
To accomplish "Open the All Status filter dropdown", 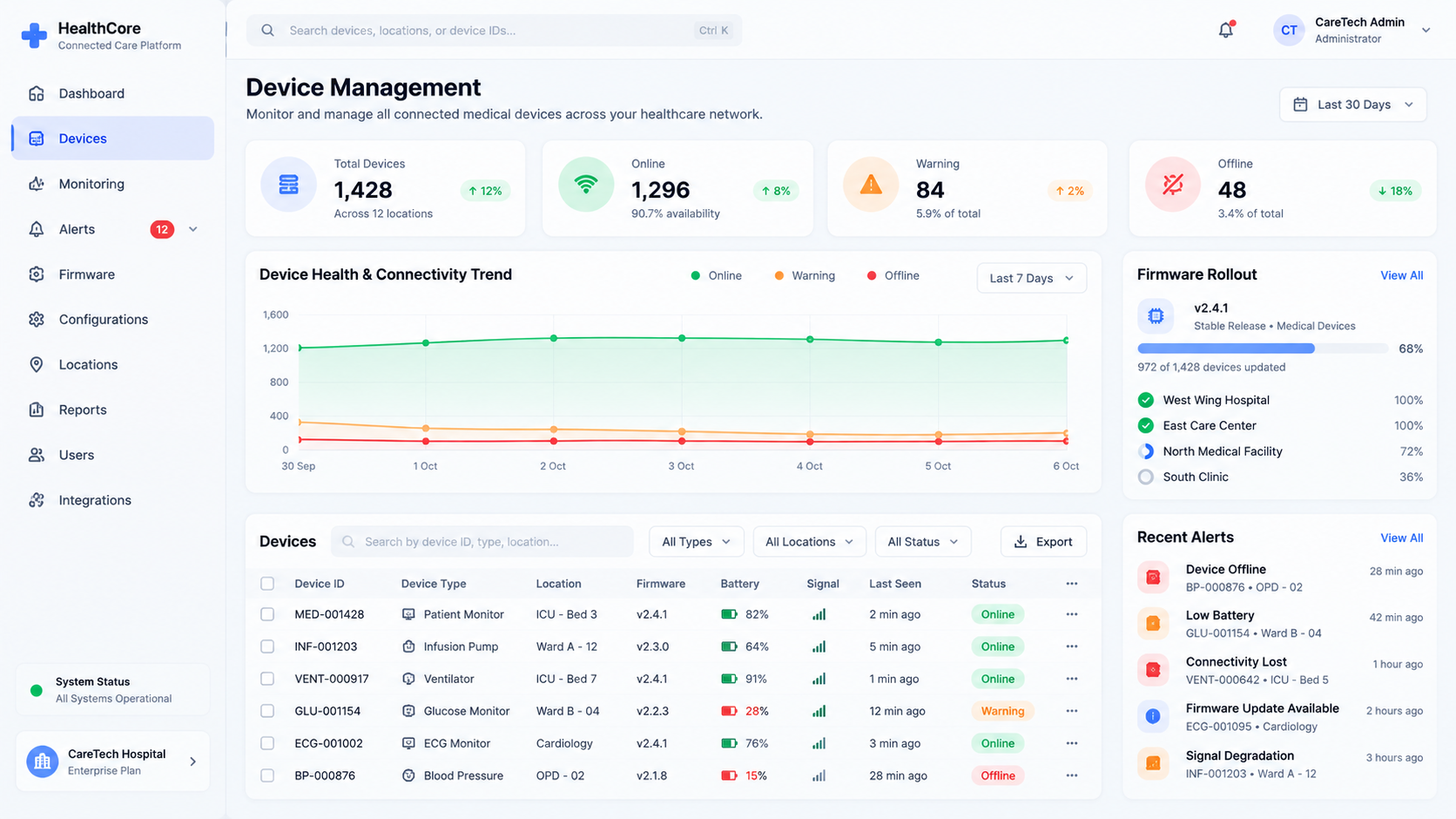I will pos(923,542).
